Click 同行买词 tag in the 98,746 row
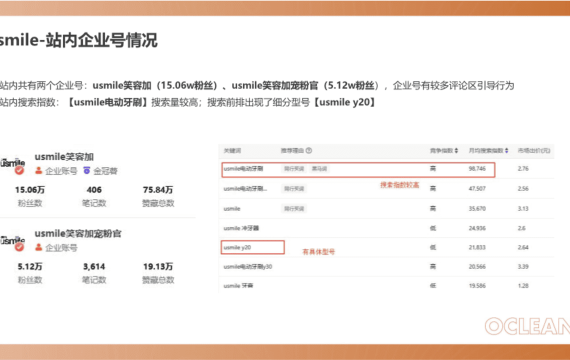 pos(294,169)
